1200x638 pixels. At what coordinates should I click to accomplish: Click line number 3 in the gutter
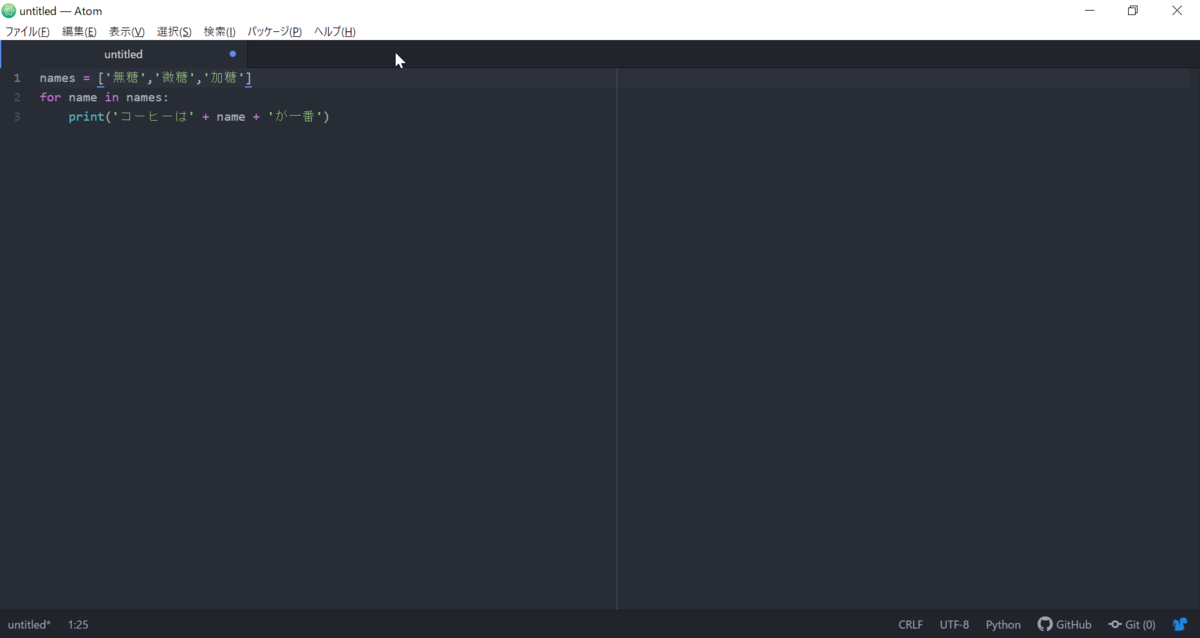[17, 117]
